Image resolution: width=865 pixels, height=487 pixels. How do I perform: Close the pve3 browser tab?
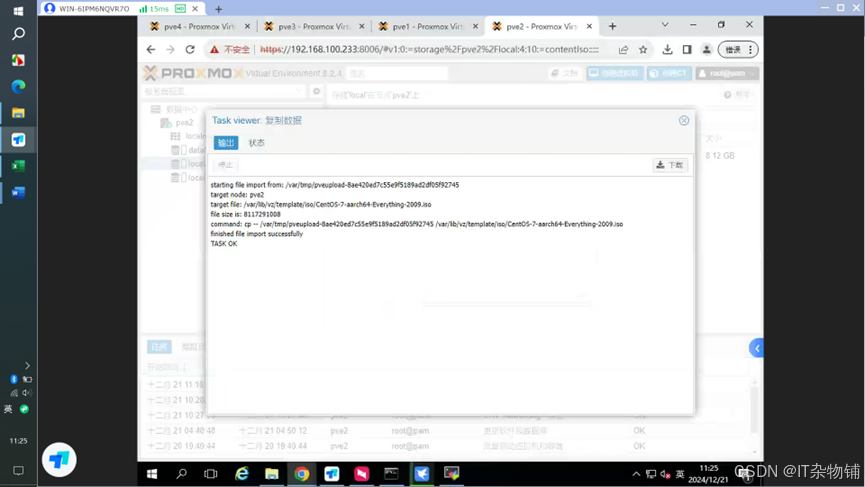[361, 26]
